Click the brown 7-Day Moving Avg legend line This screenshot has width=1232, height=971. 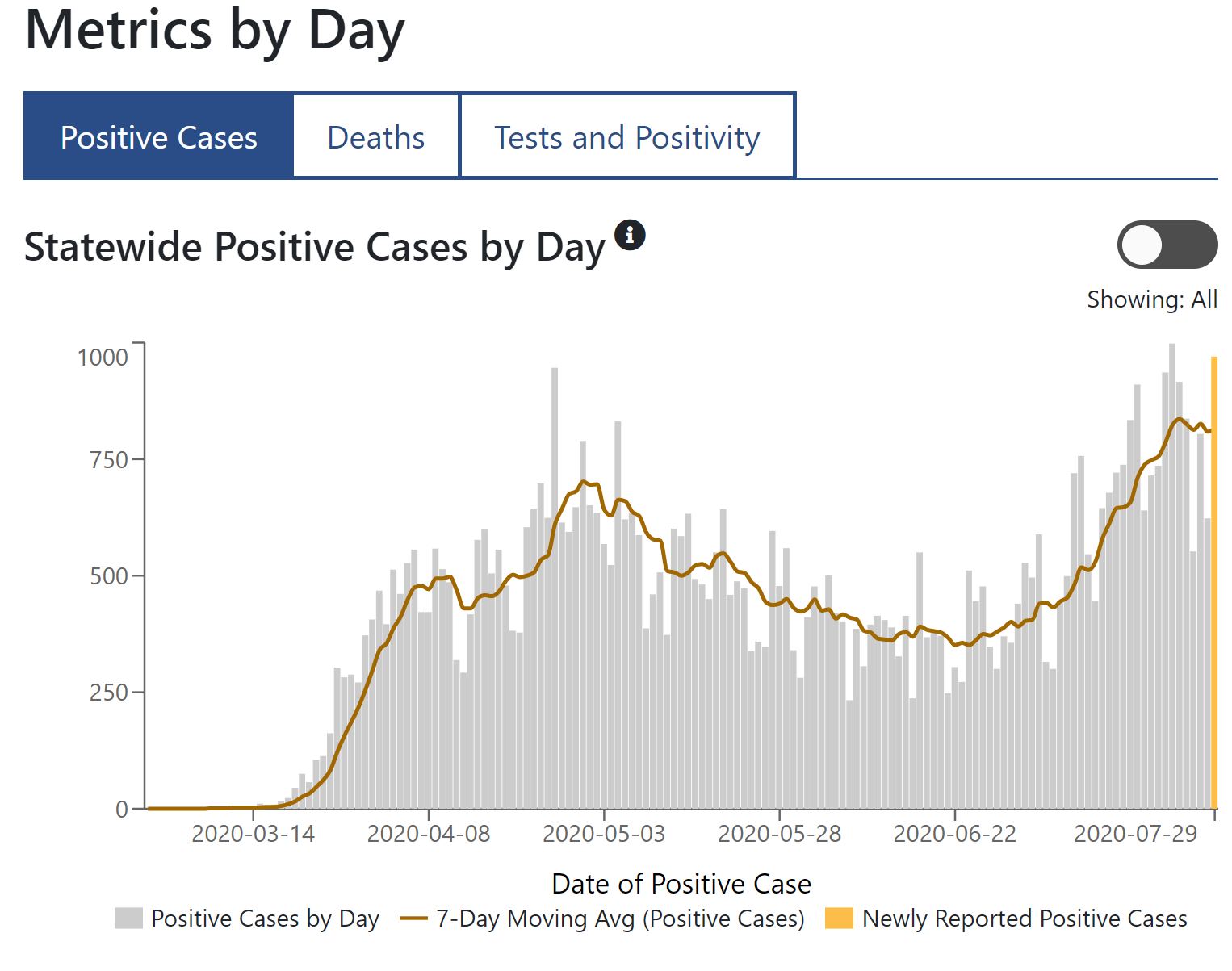coord(413,919)
